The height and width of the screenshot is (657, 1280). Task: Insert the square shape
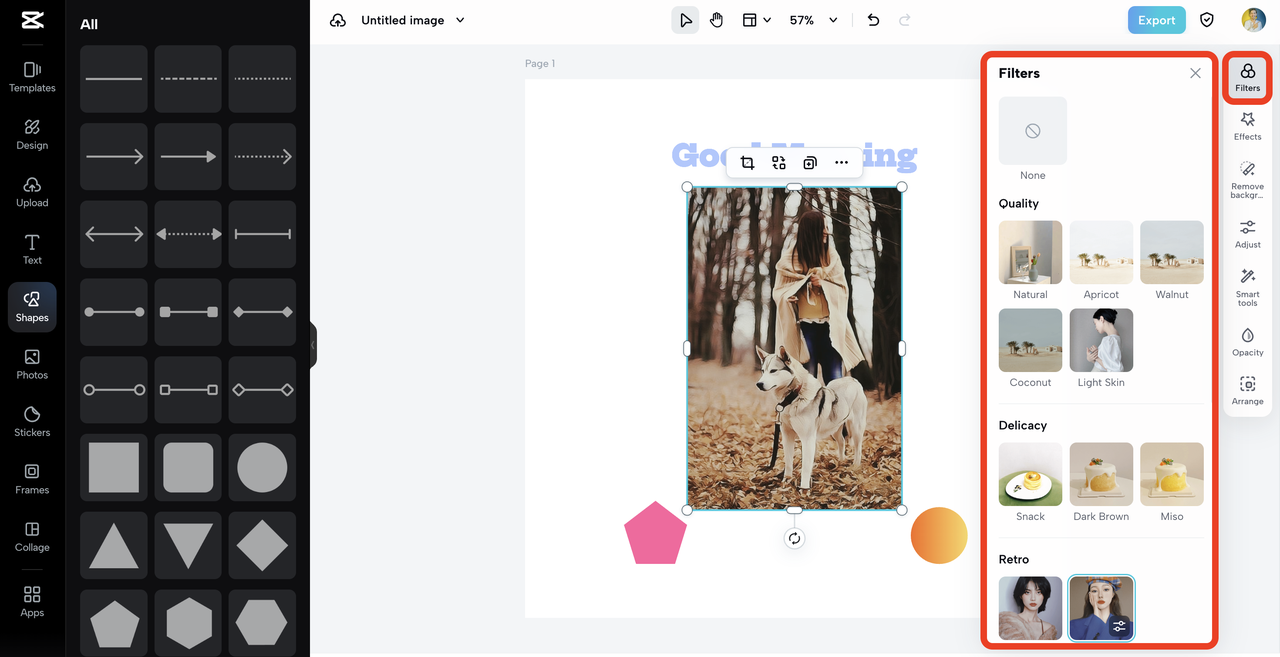114,467
